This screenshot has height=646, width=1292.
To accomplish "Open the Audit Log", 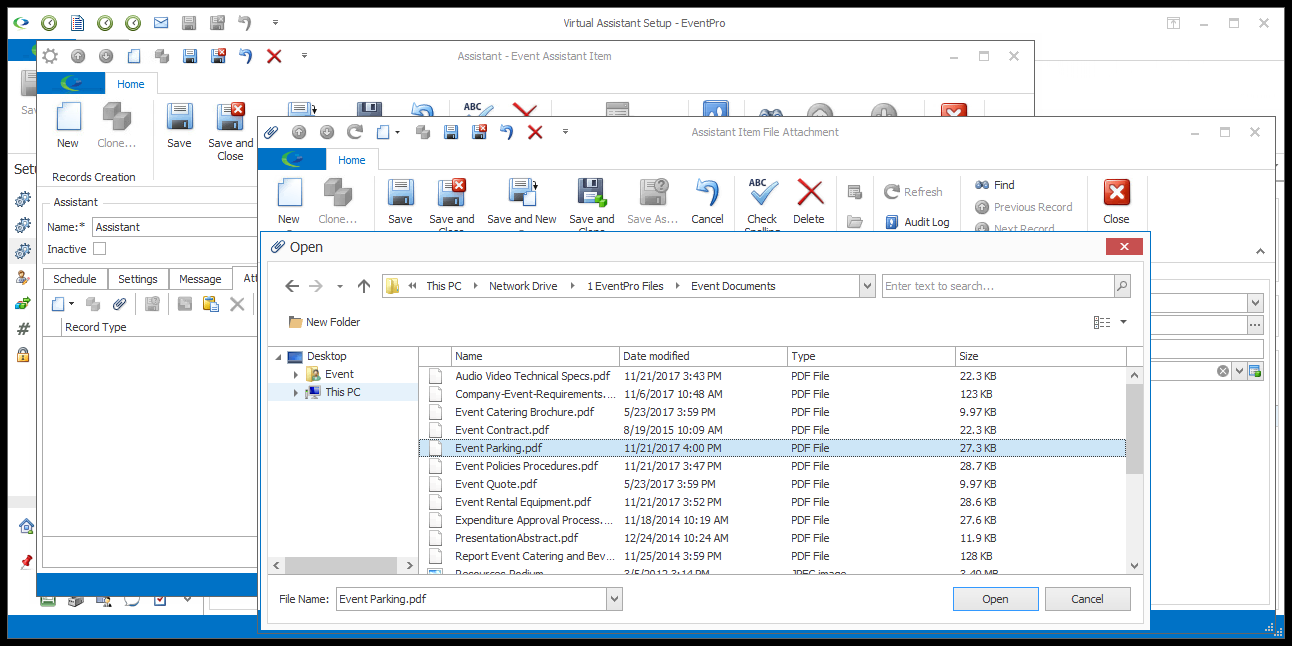I will (916, 222).
